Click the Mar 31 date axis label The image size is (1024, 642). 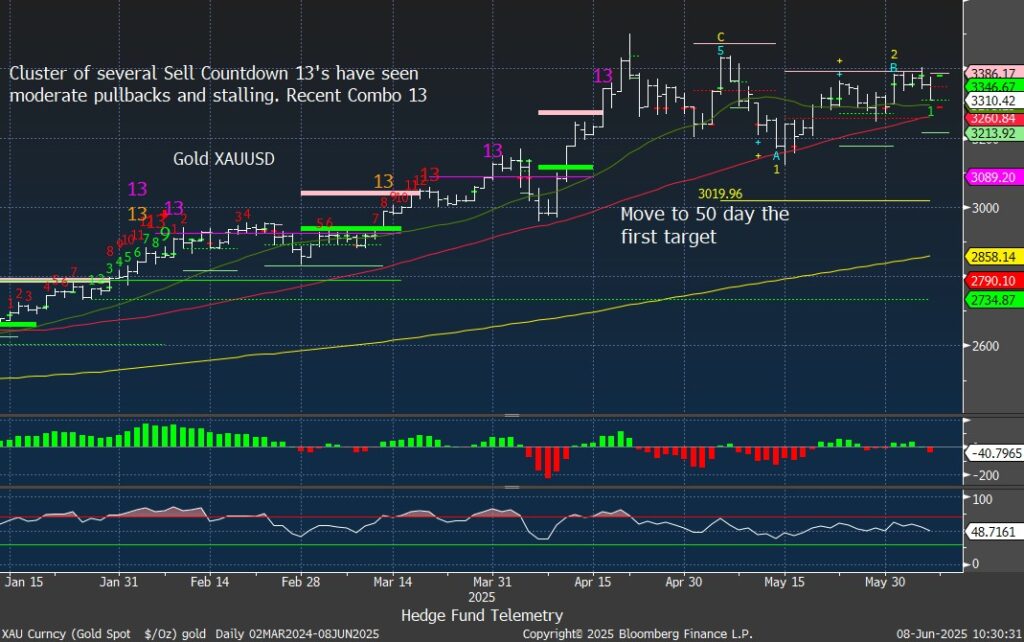tap(492, 581)
